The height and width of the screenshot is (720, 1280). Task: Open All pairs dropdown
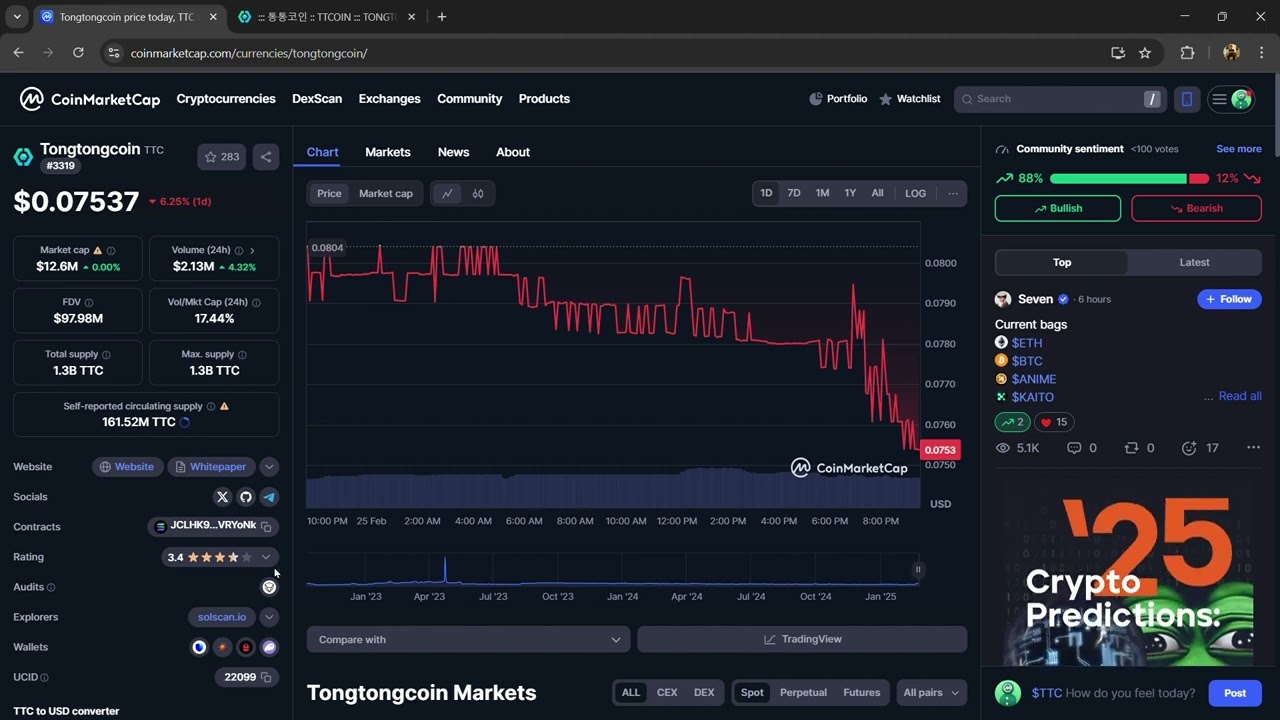click(931, 692)
